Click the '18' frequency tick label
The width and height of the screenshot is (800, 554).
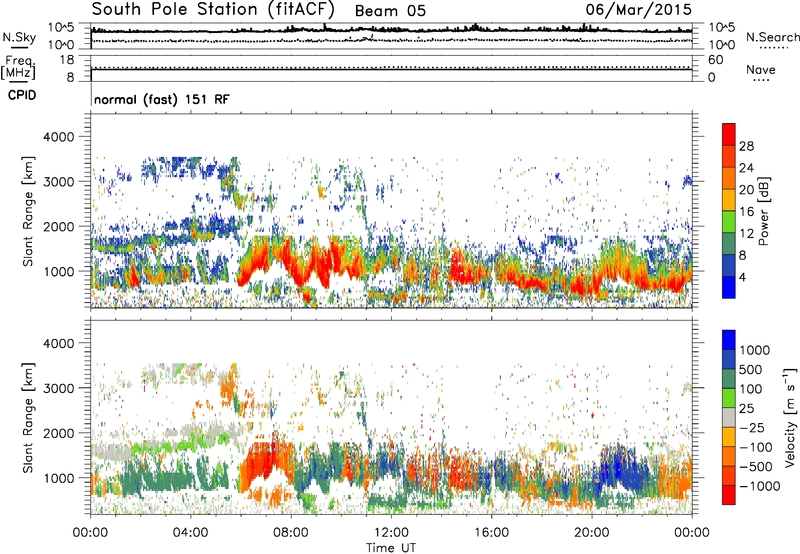[67, 60]
